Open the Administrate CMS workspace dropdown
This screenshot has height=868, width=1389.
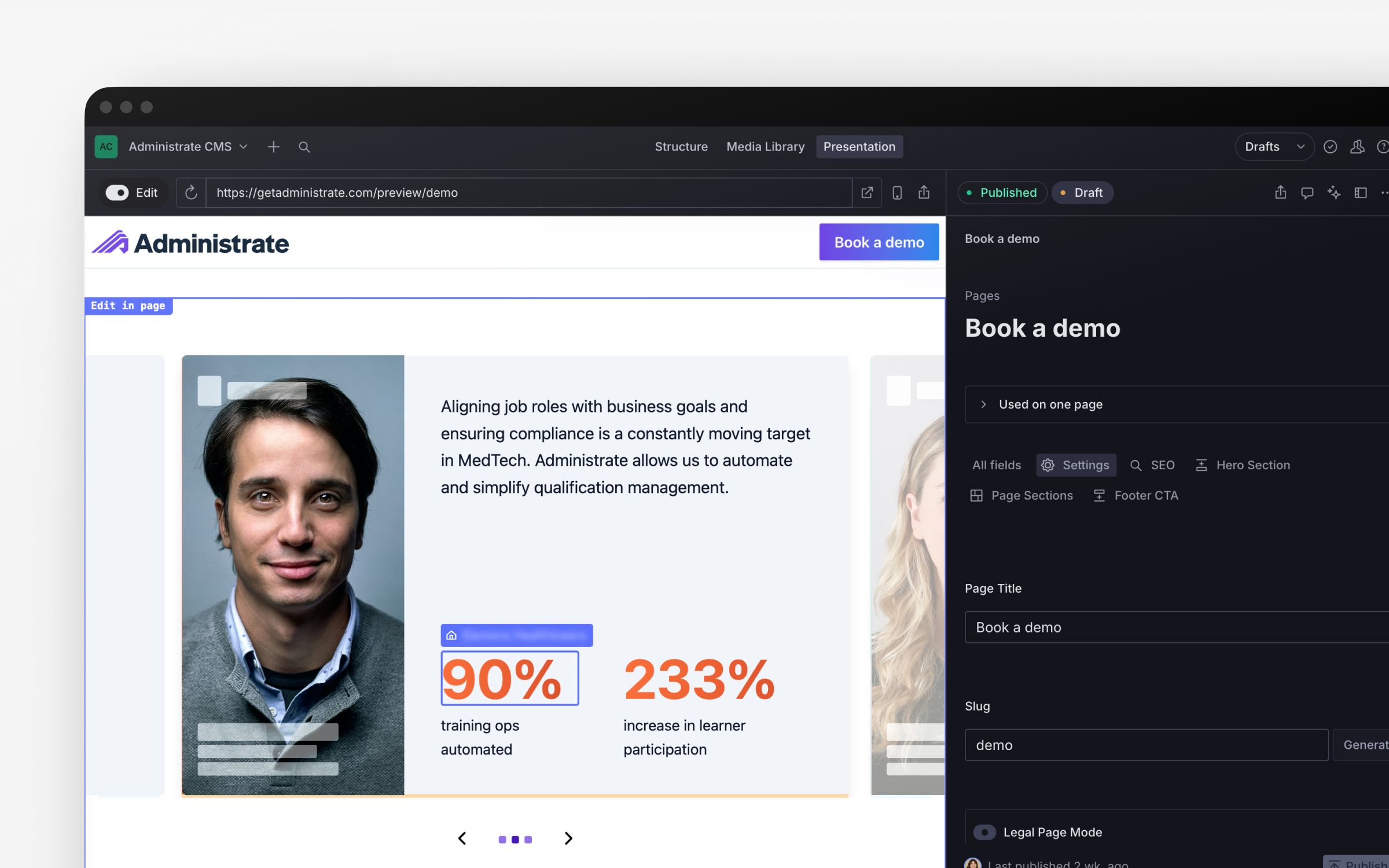[x=188, y=146]
